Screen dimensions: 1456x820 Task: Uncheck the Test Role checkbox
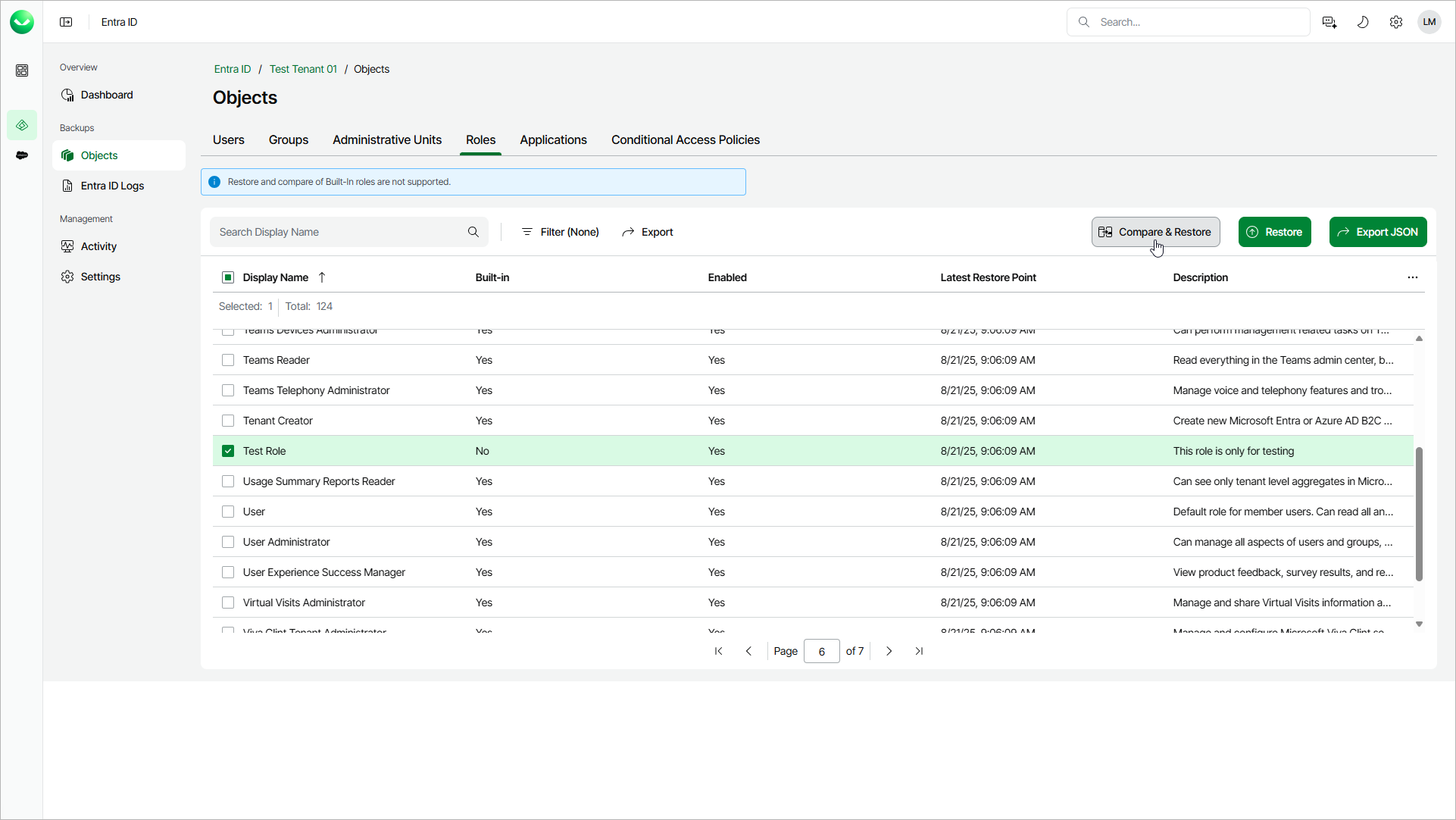[228, 451]
